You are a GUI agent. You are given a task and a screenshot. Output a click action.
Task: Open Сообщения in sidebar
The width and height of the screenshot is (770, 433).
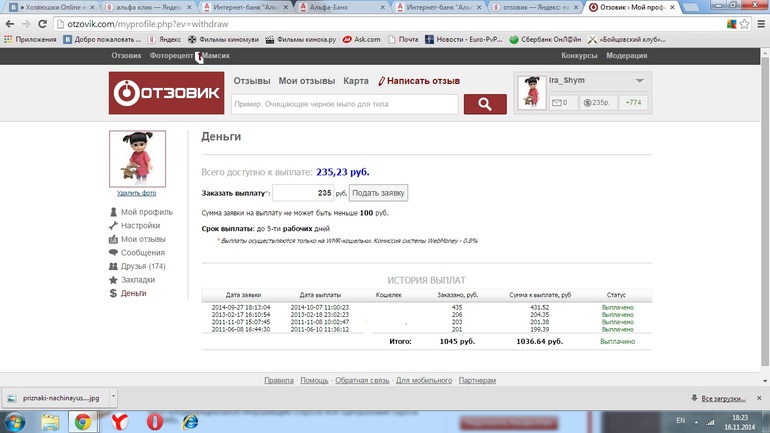(x=143, y=252)
